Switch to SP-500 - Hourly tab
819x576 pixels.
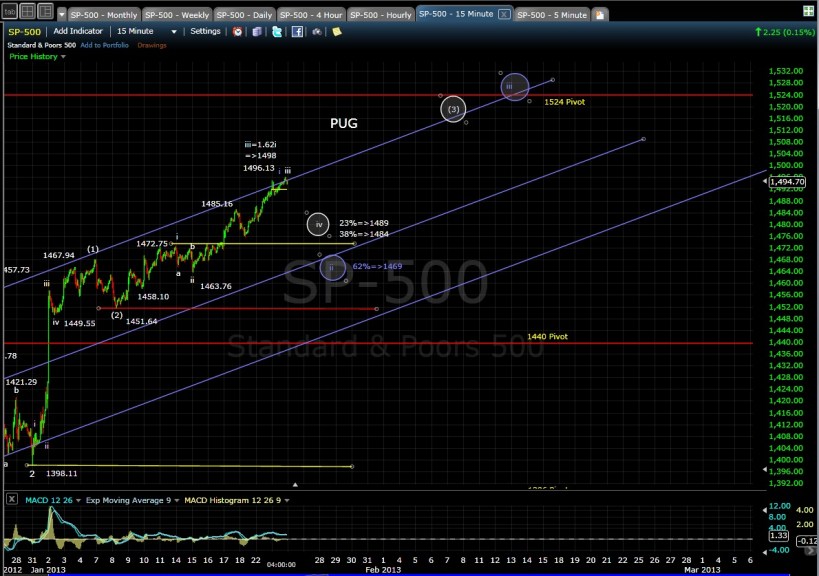(x=381, y=15)
